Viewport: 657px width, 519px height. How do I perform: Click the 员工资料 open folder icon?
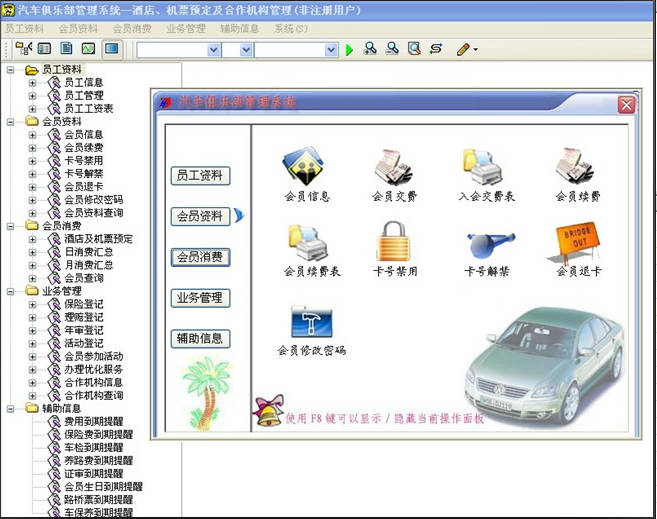point(31,70)
